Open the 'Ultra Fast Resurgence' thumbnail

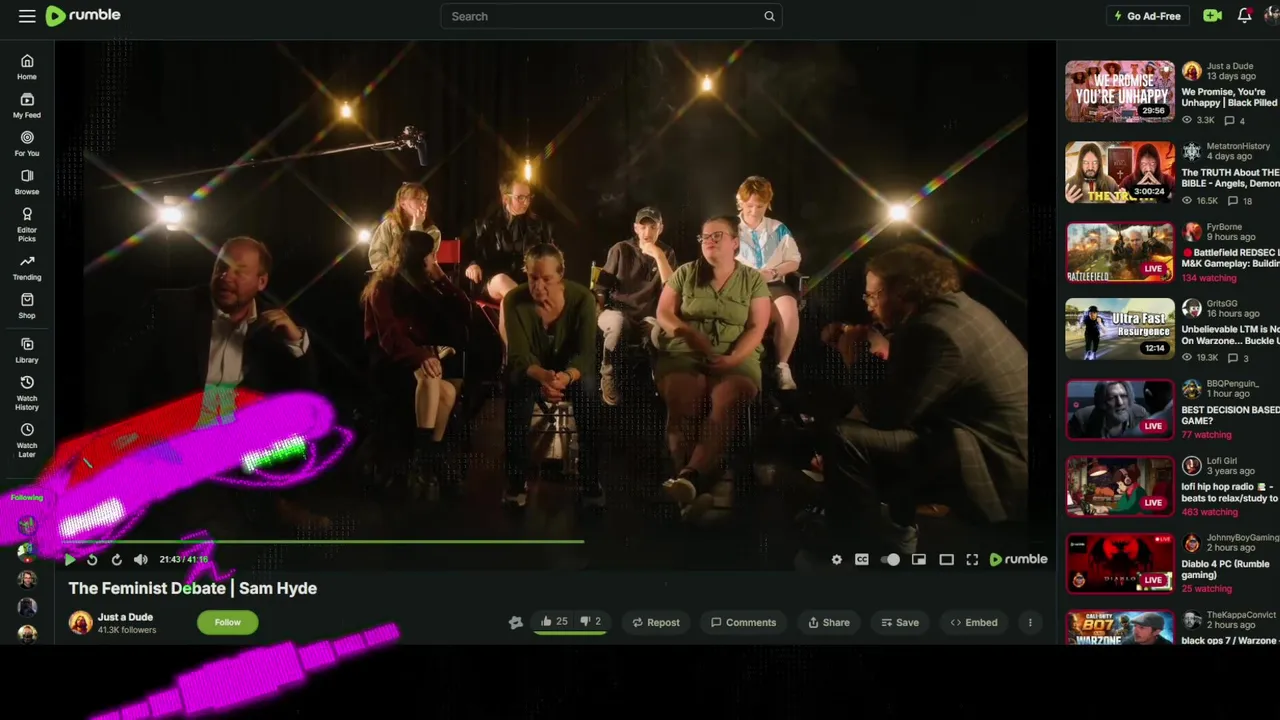tap(1120, 329)
